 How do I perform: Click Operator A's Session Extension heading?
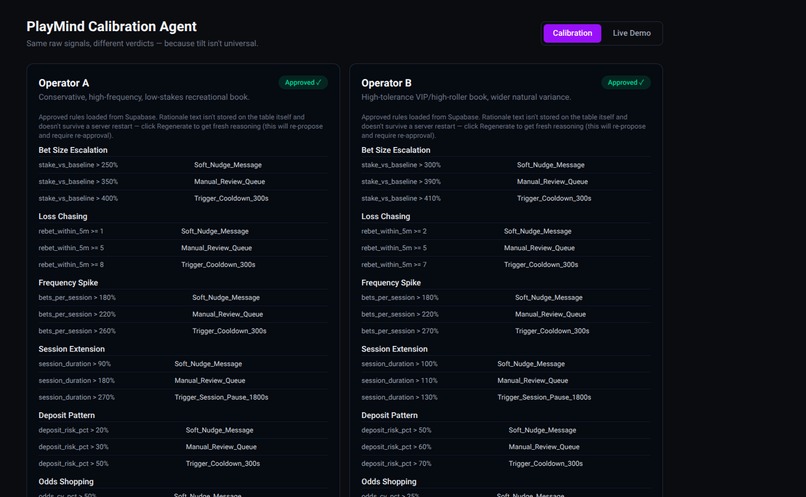point(71,349)
